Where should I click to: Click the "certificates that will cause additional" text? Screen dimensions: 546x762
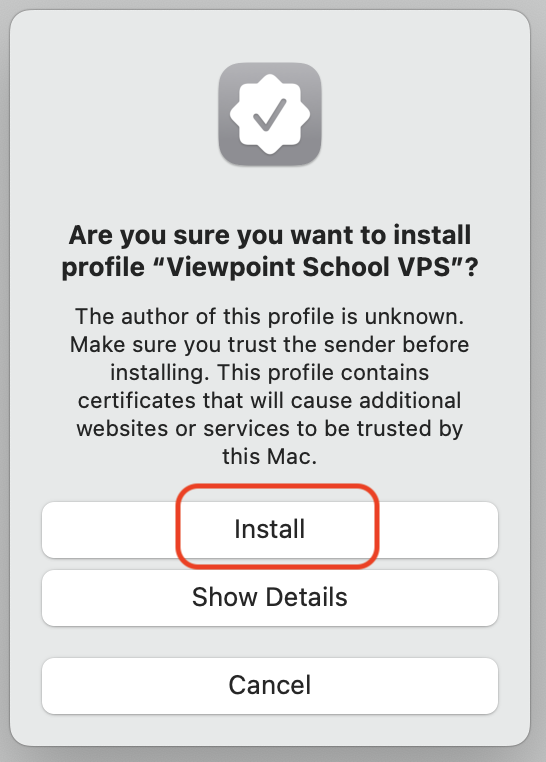click(x=270, y=400)
